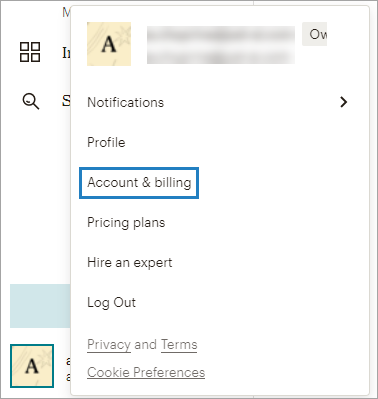
Task: Click the four-square grid icon in sidebar
Action: coord(30,52)
